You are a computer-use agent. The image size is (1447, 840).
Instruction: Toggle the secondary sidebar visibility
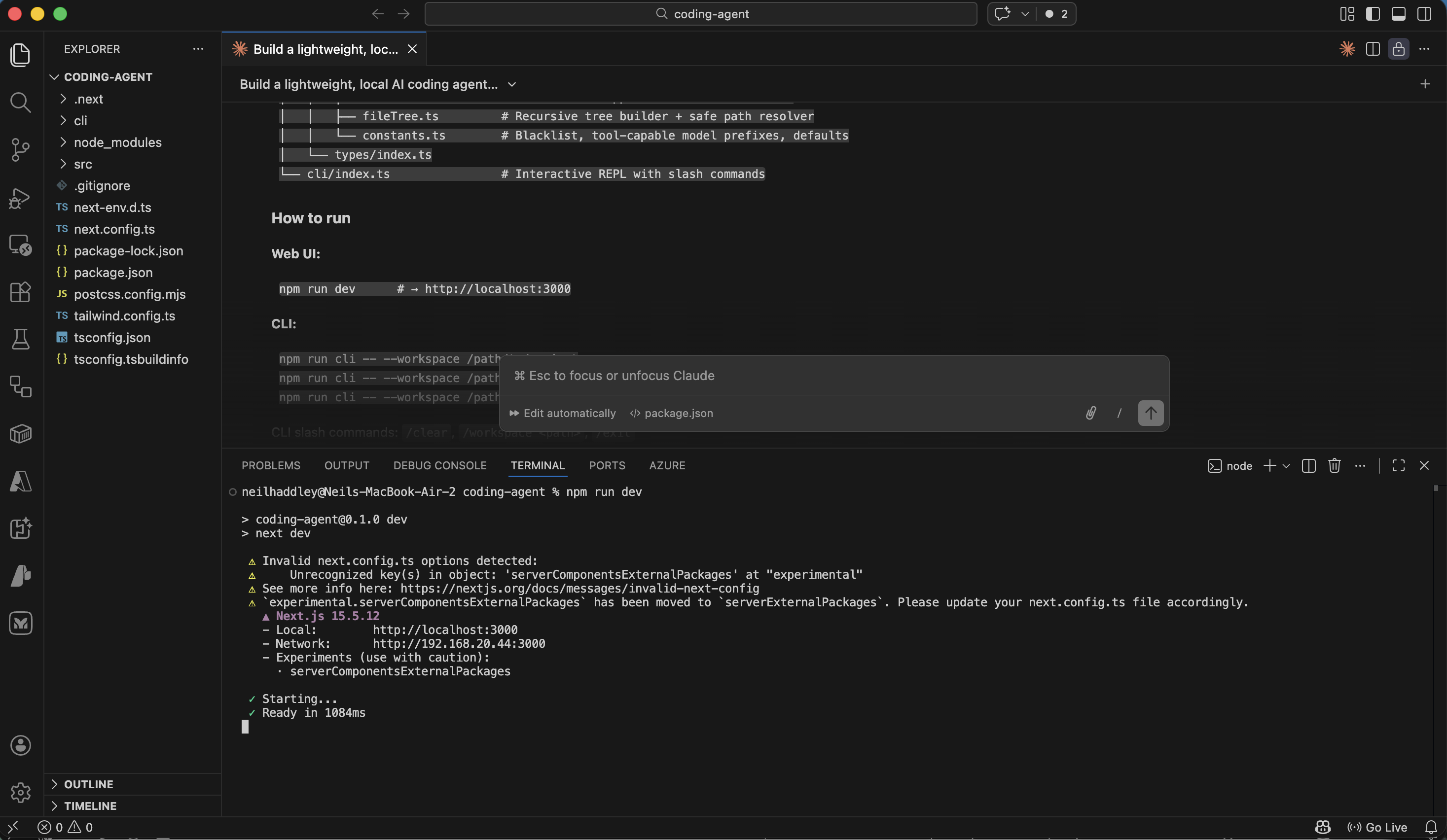point(1424,14)
